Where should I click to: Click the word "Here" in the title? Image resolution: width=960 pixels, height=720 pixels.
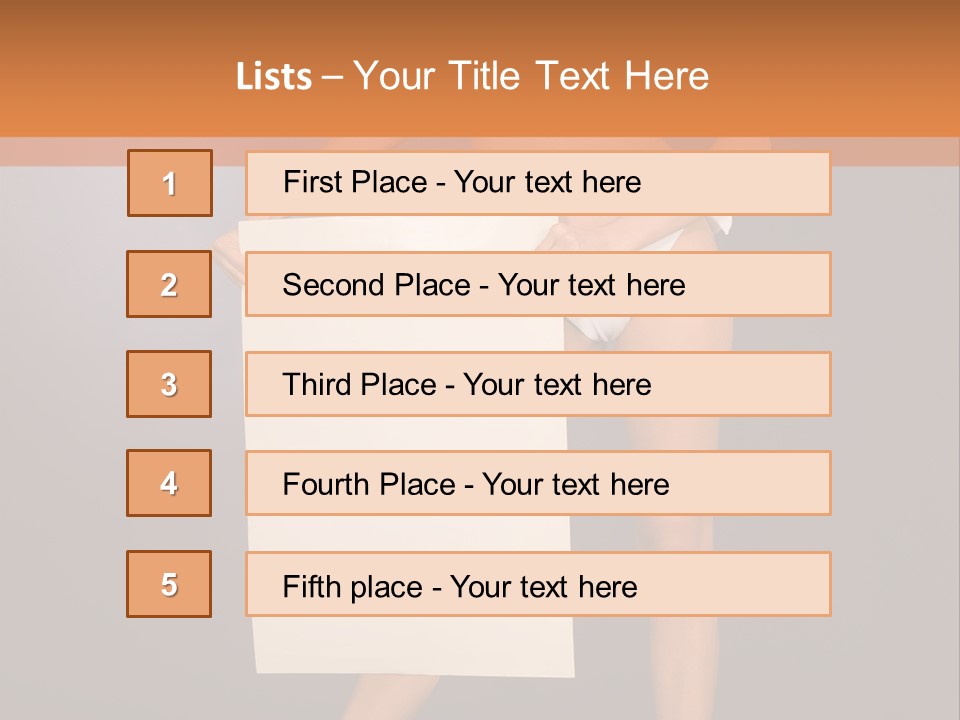(x=667, y=76)
